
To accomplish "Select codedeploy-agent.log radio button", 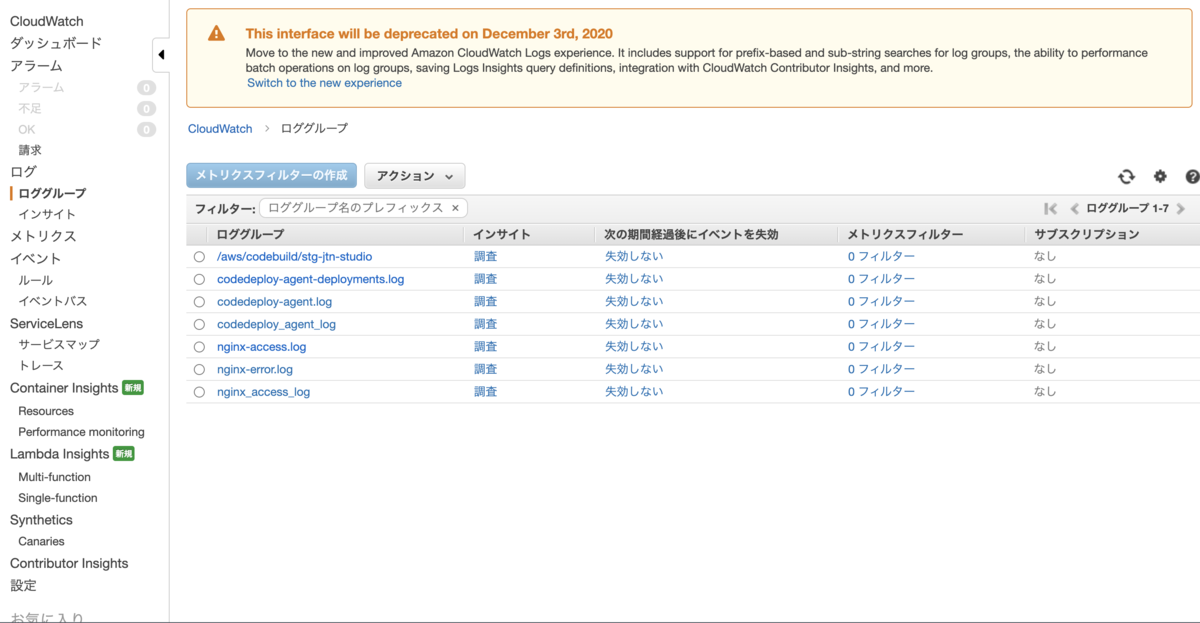I will (x=199, y=302).
